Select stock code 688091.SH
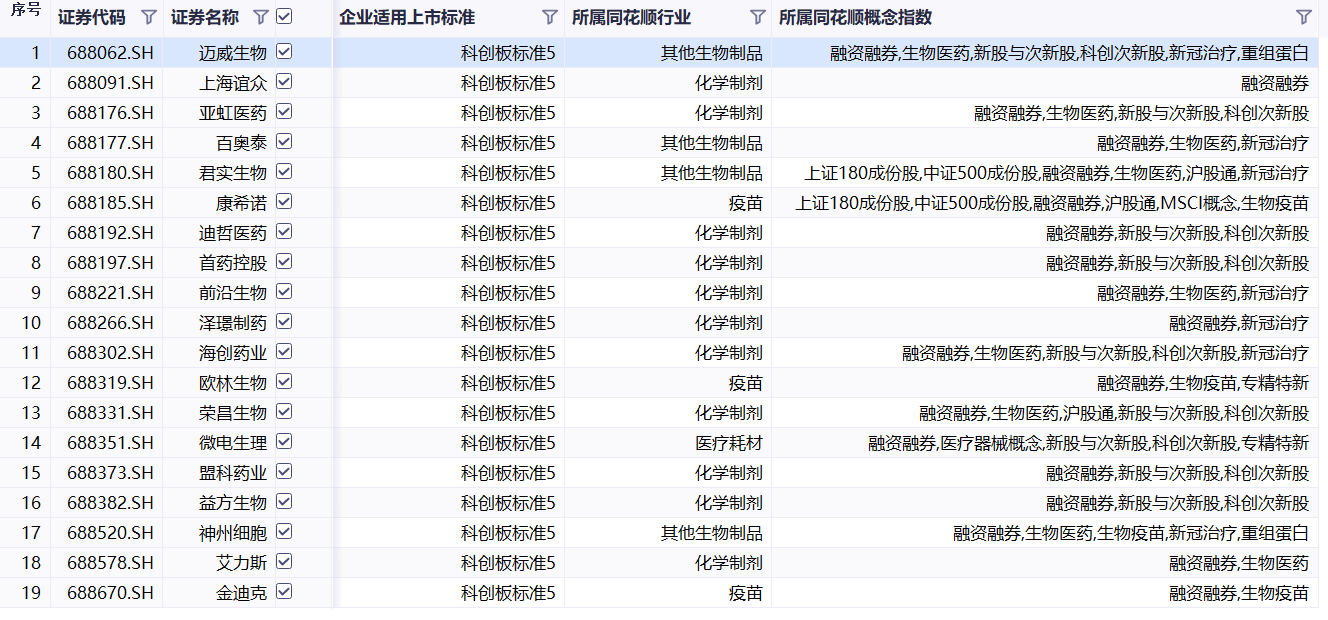Image resolution: width=1328 pixels, height=620 pixels. pos(111,83)
